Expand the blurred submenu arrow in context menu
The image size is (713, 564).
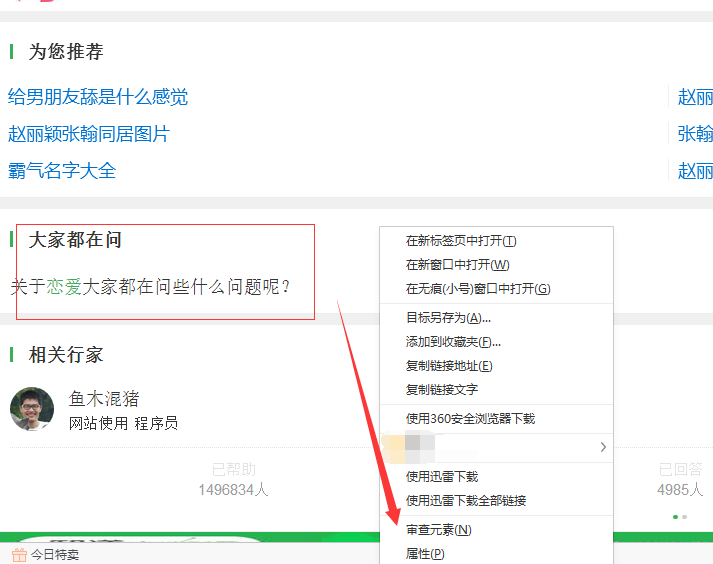602,447
